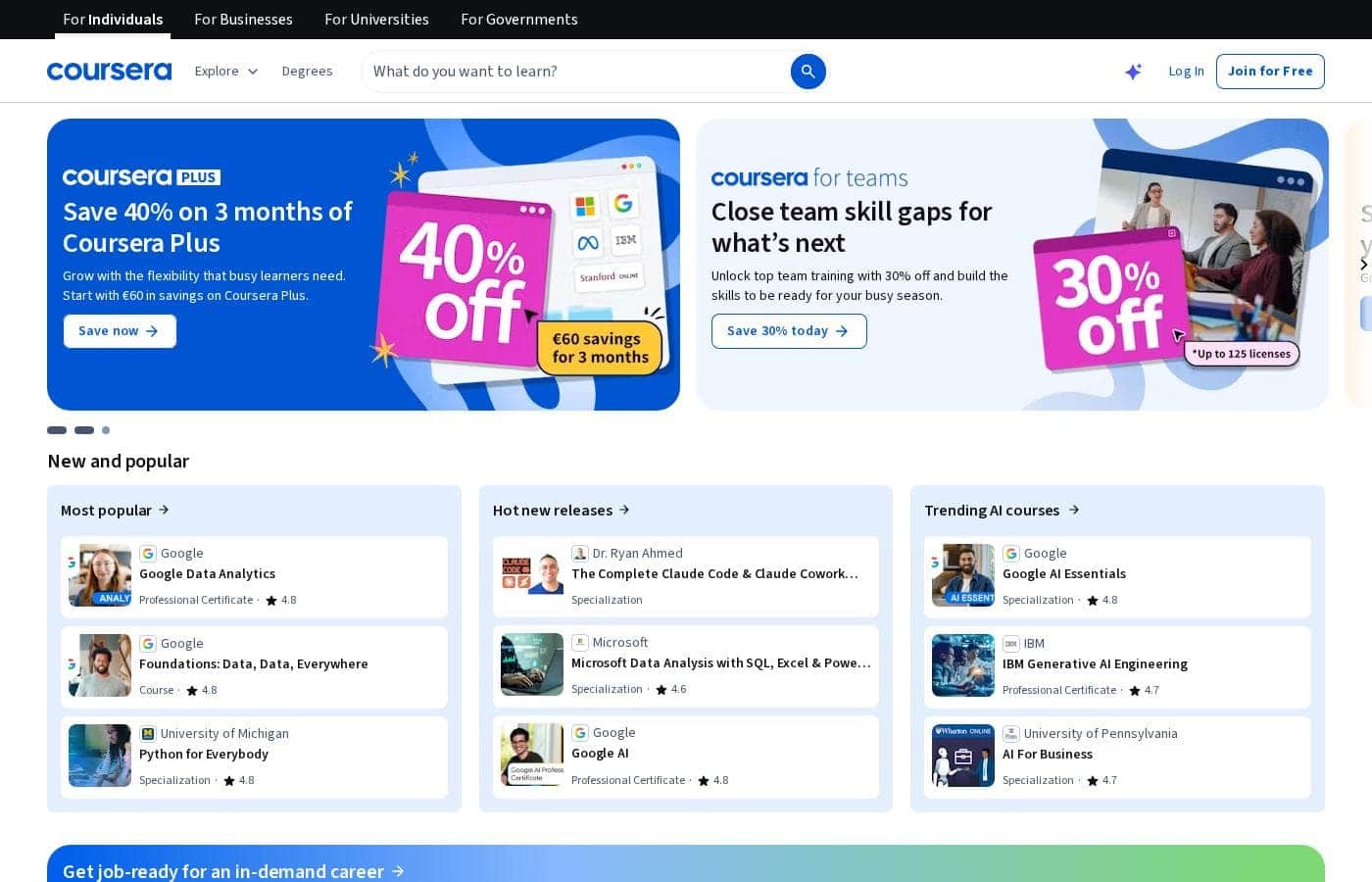Select the For Individuals tab
The height and width of the screenshot is (882, 1372).
pyautogui.click(x=113, y=20)
